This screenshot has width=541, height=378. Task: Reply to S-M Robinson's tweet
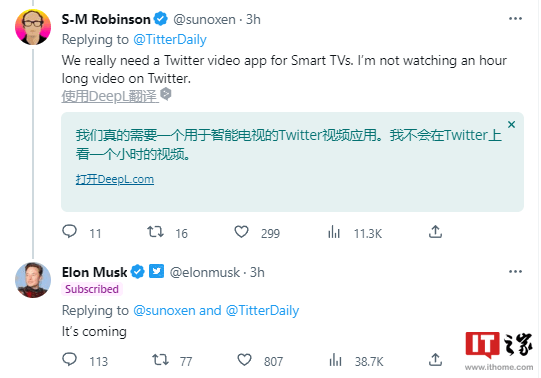(x=69, y=231)
